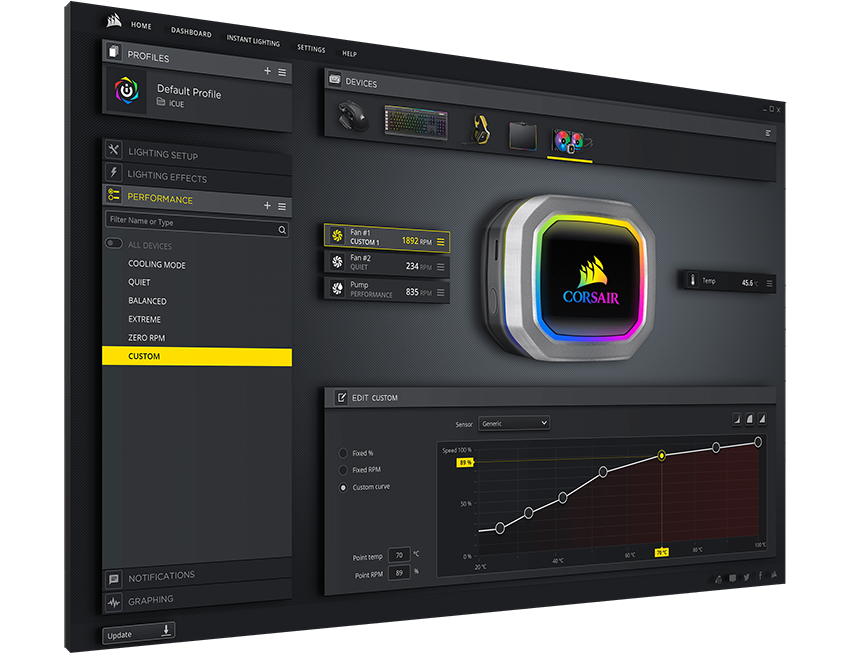Apply the quiet curve preset shape
Viewport: 850px width, 654px height.
click(x=737, y=419)
